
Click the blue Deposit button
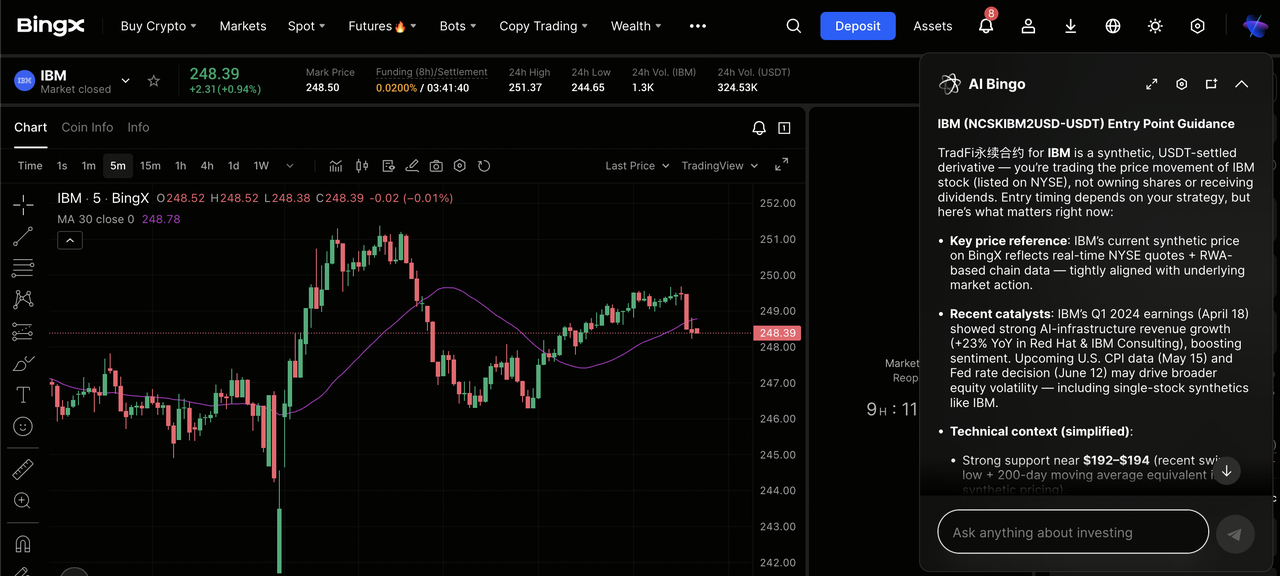coord(857,26)
